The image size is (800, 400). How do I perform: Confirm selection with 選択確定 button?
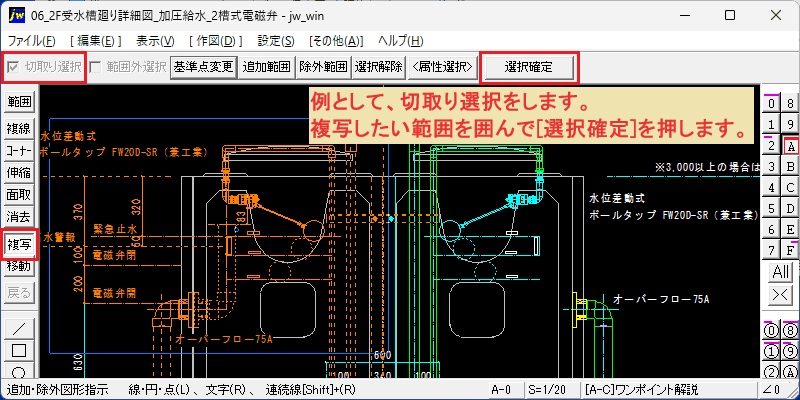(529, 67)
